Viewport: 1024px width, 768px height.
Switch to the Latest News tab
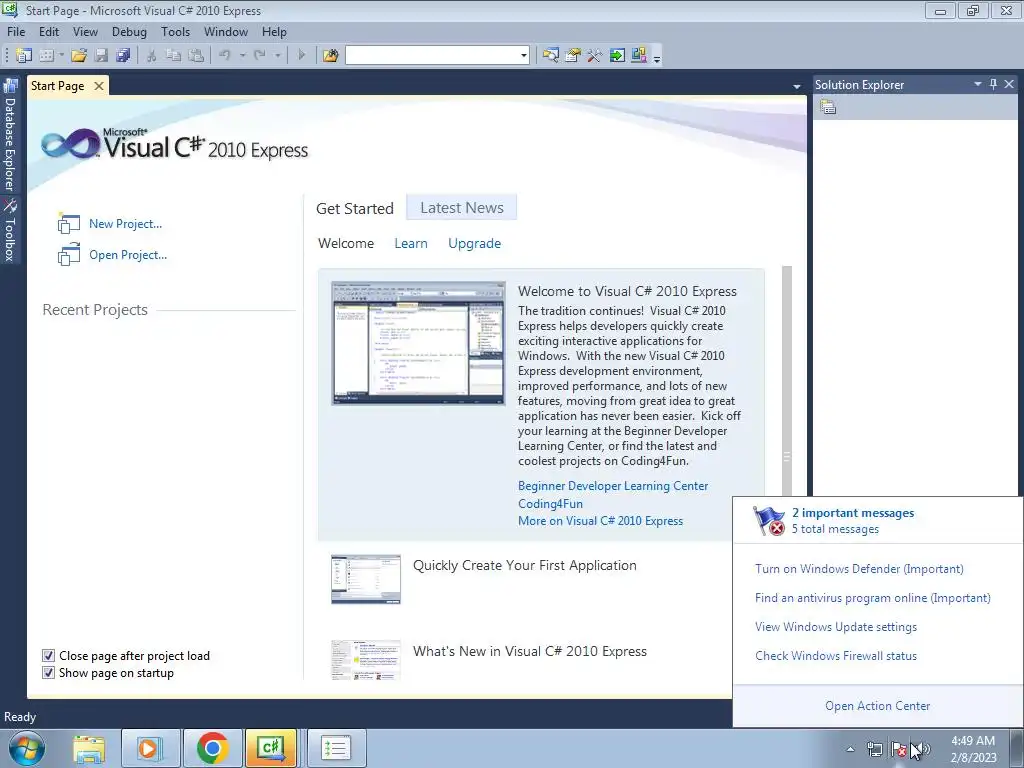pyautogui.click(x=462, y=208)
